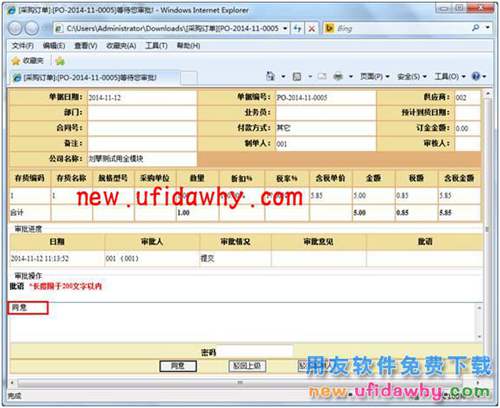Open the search provider dropdown arrow

coord(488,28)
